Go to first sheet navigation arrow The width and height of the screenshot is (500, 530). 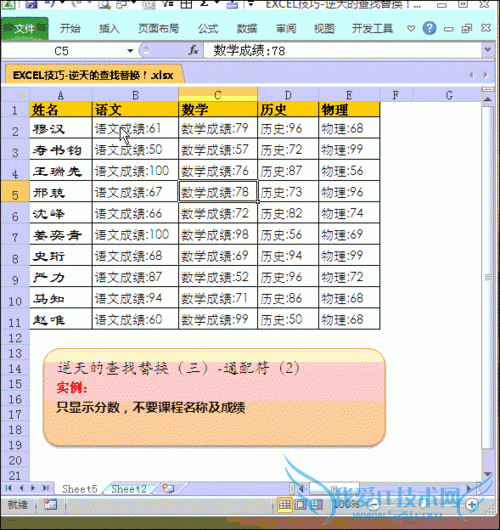(x=8, y=488)
